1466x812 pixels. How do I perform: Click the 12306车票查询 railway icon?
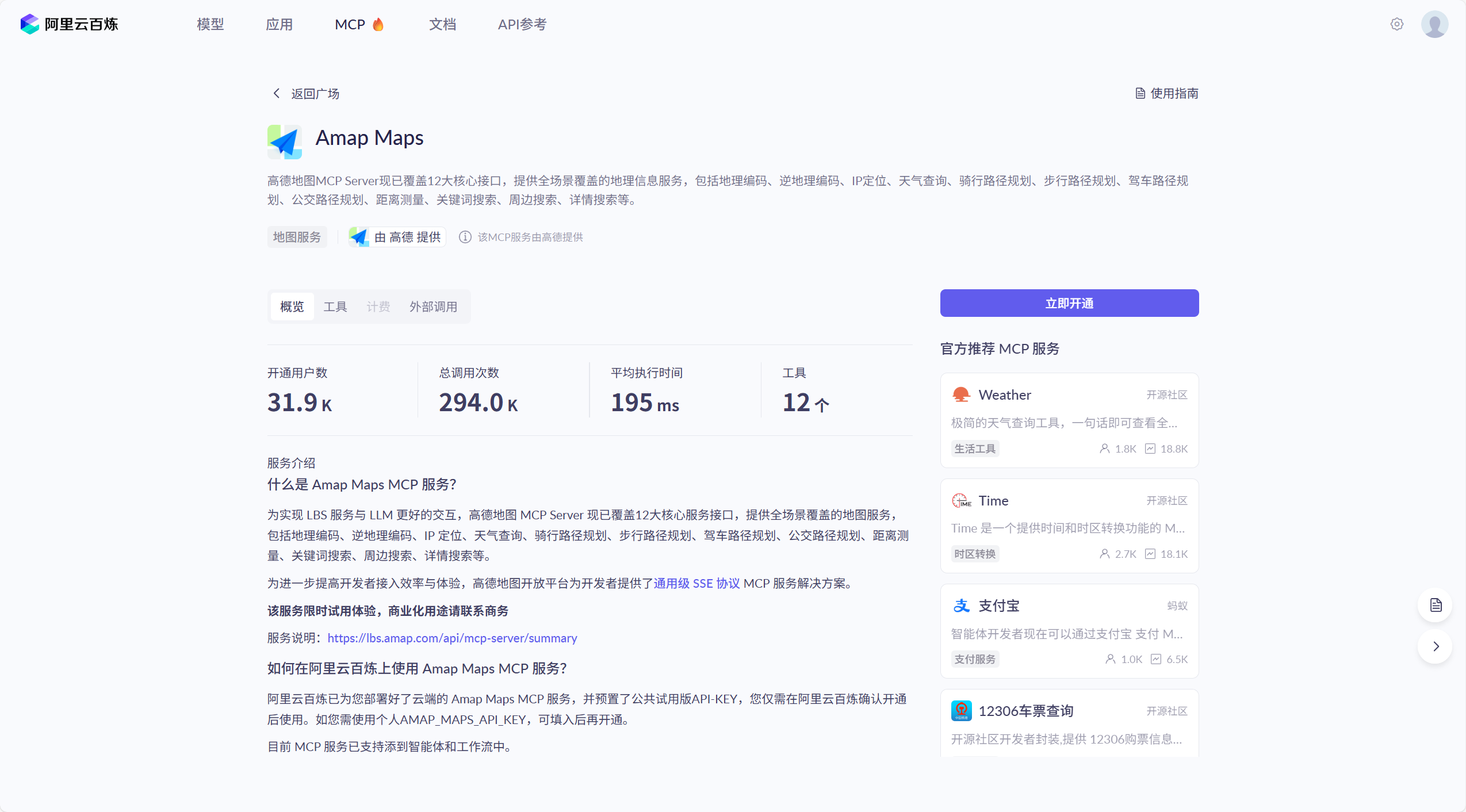click(x=961, y=711)
